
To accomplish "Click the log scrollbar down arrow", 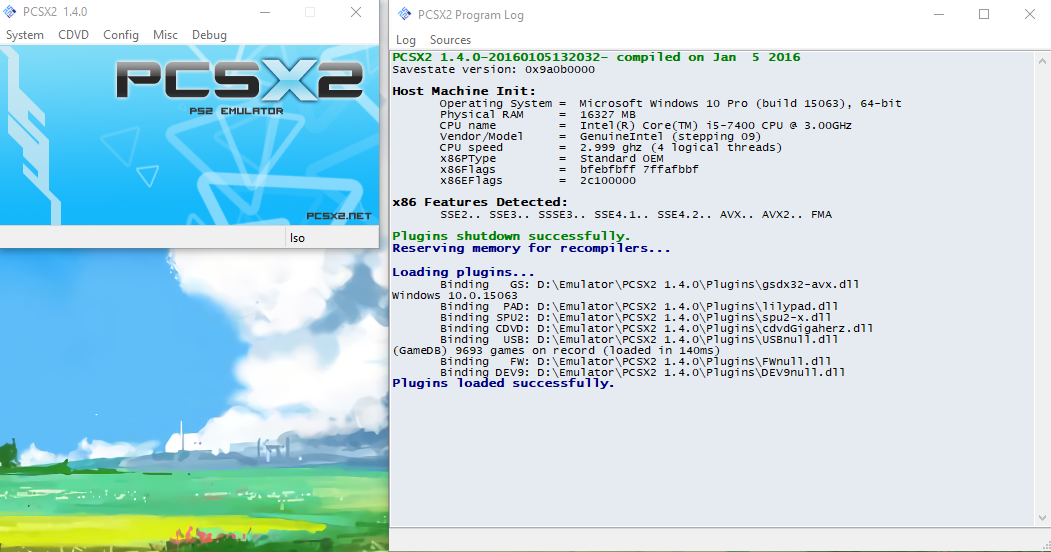I will coord(1042,518).
